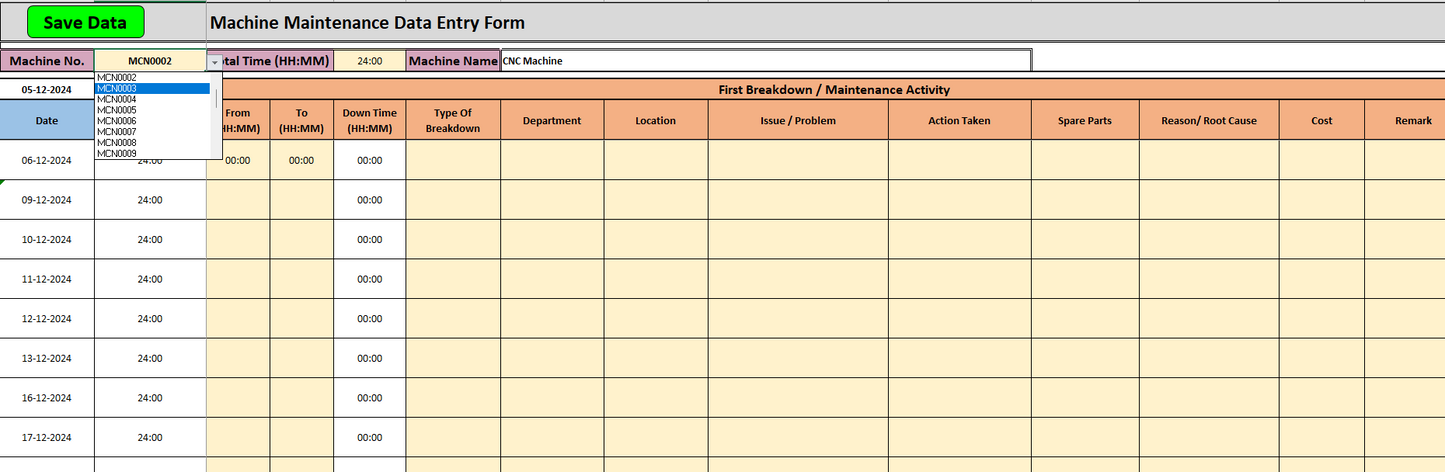The image size is (1445, 472).
Task: Click the Down Time (HH:MM) header
Action: point(369,120)
